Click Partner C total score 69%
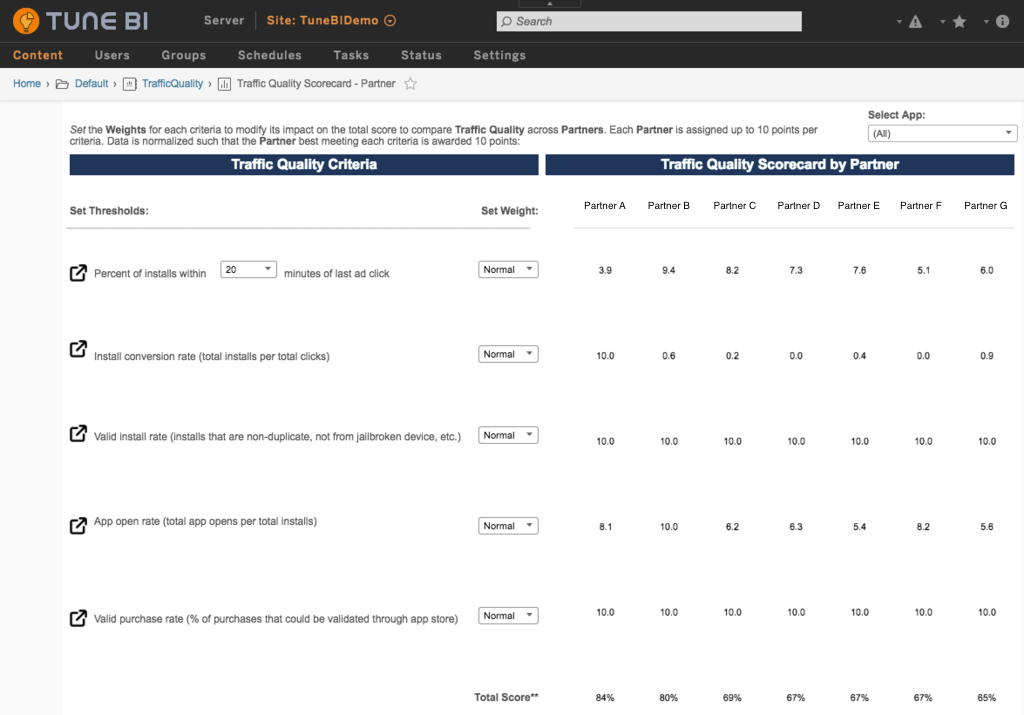The height and width of the screenshot is (715, 1024). 732,697
